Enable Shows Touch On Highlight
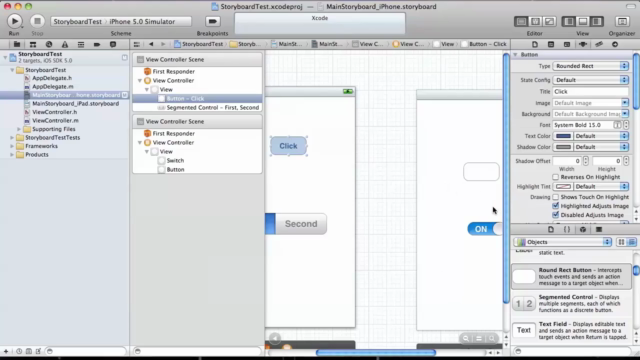 point(556,197)
